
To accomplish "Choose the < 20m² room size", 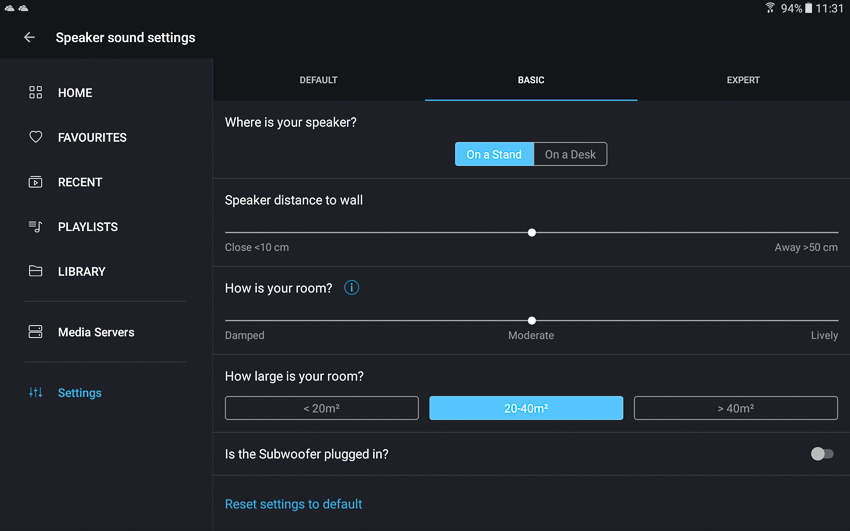I will [x=321, y=408].
